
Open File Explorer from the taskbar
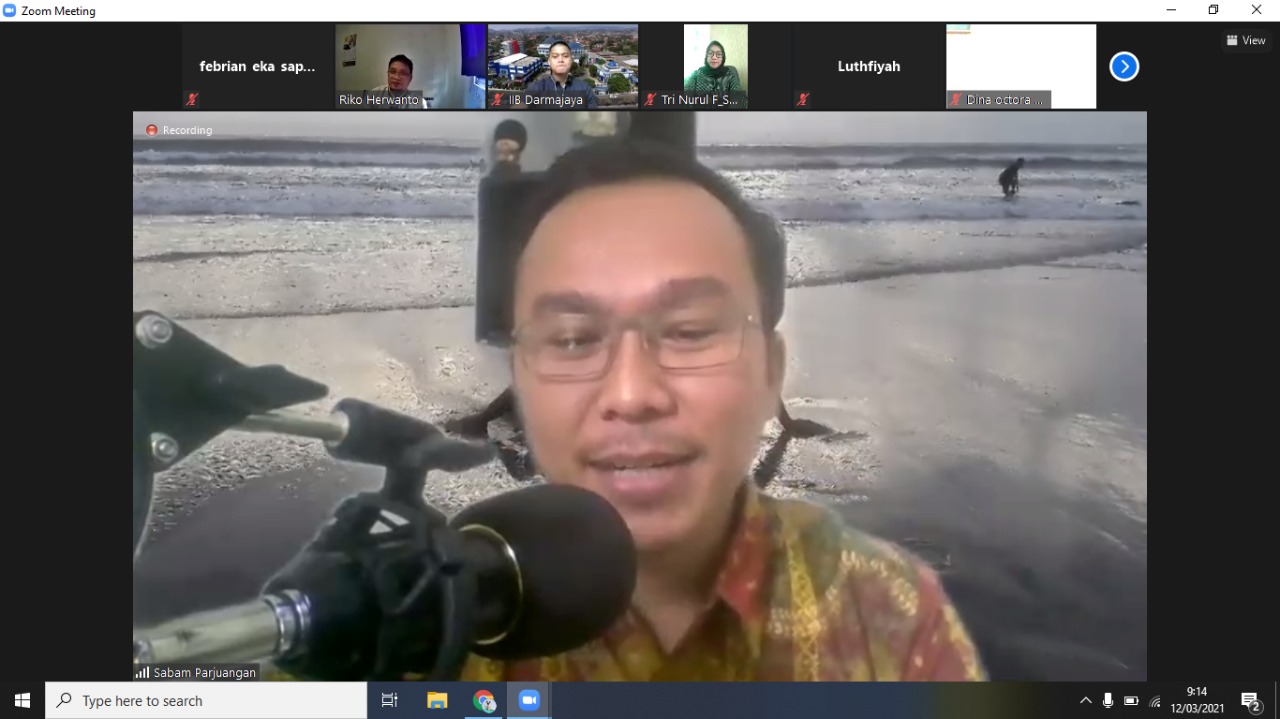tap(437, 701)
